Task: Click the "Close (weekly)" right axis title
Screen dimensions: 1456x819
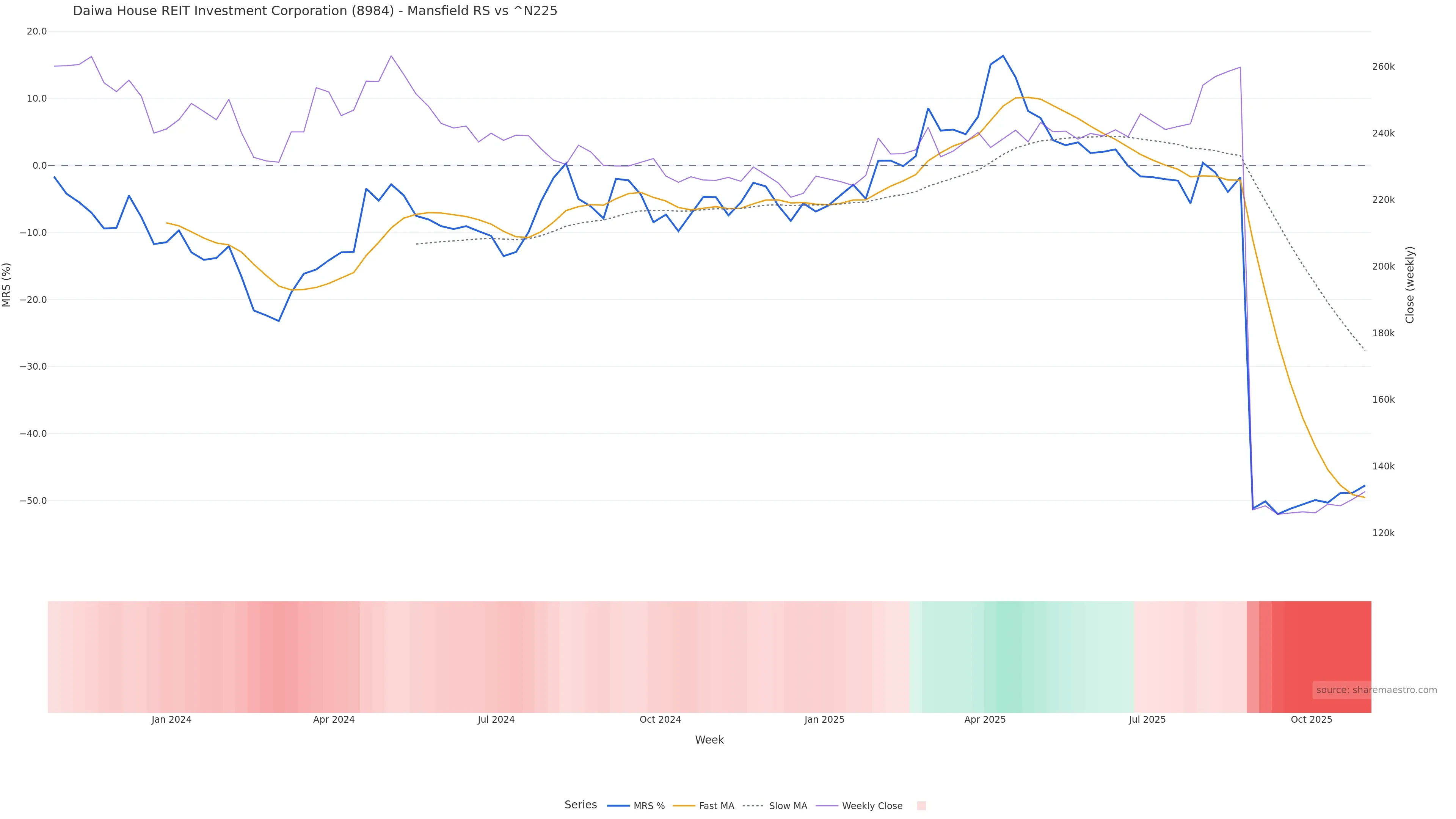Action: click(1410, 285)
